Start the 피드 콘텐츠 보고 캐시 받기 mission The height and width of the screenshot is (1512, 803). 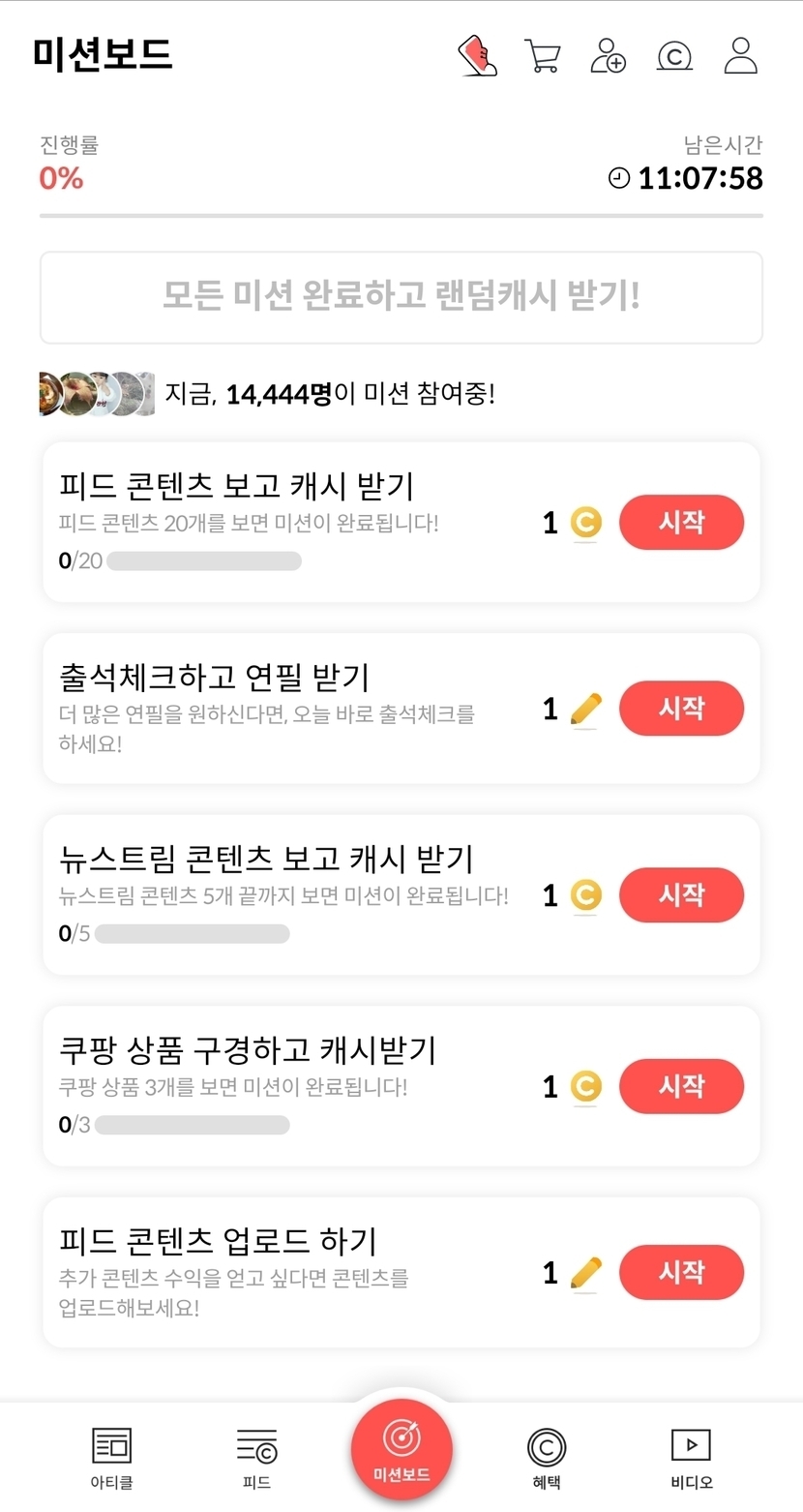[681, 523]
